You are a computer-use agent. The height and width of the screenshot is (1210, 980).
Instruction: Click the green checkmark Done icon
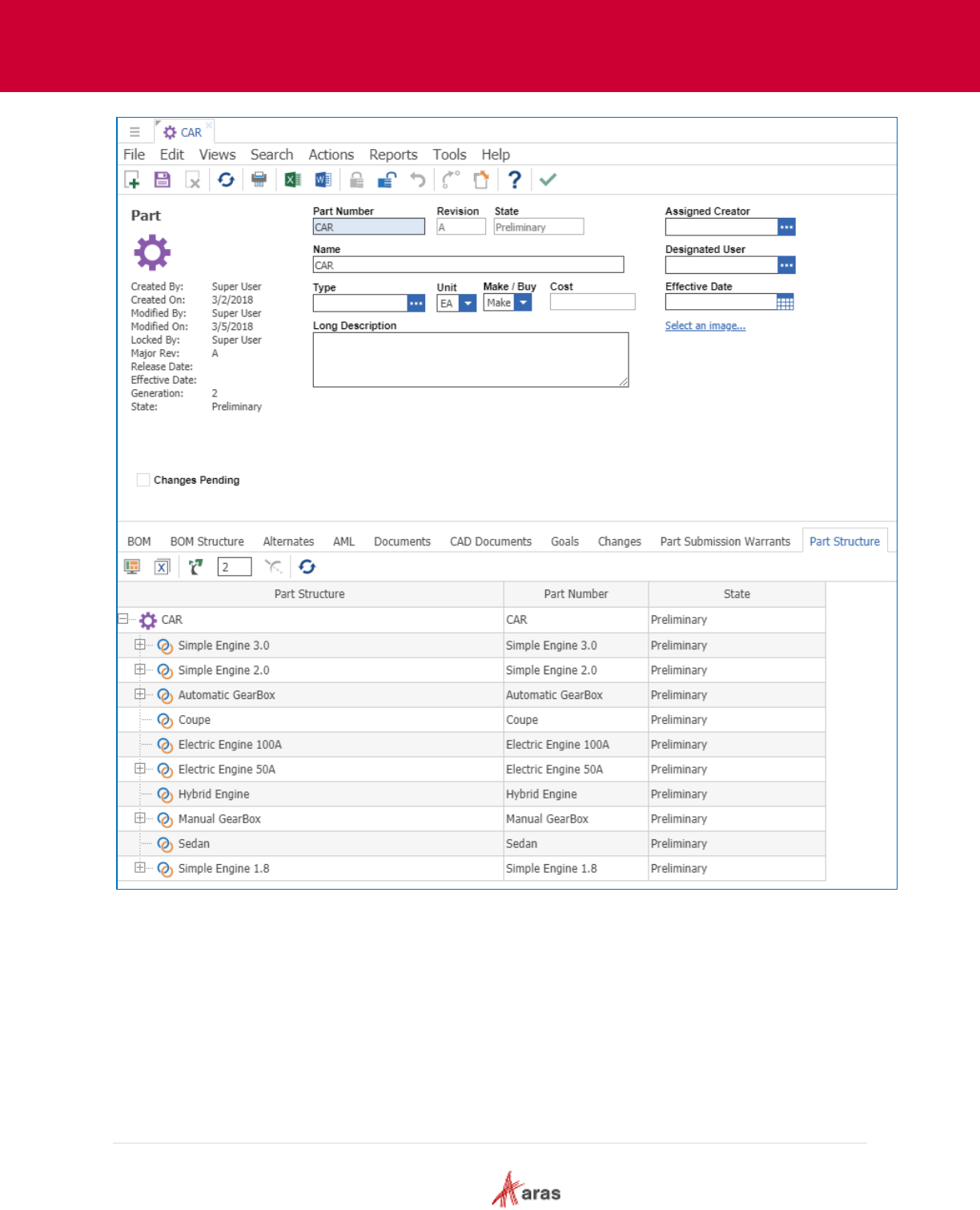(548, 180)
